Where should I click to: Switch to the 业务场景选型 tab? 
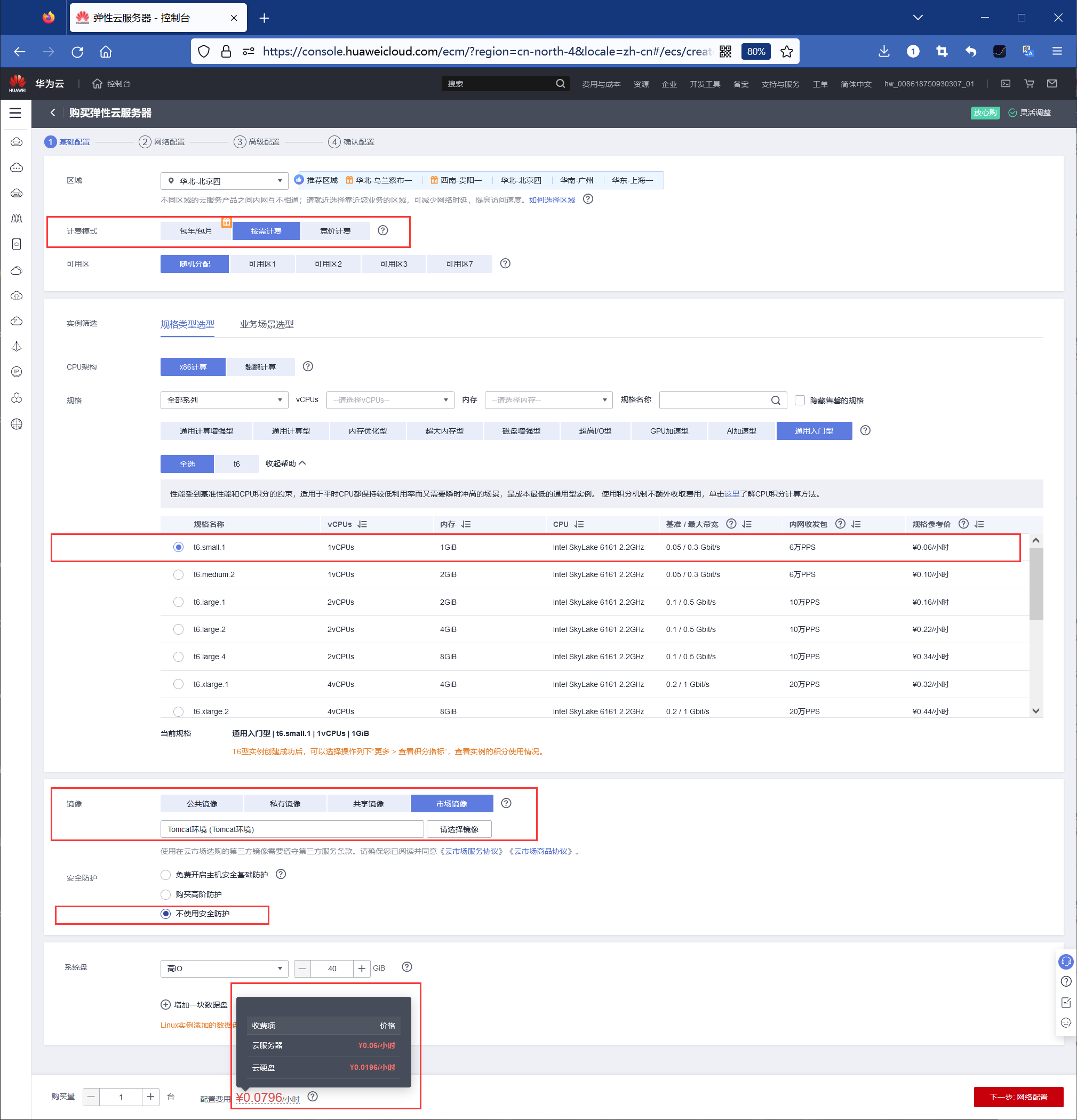(x=266, y=325)
